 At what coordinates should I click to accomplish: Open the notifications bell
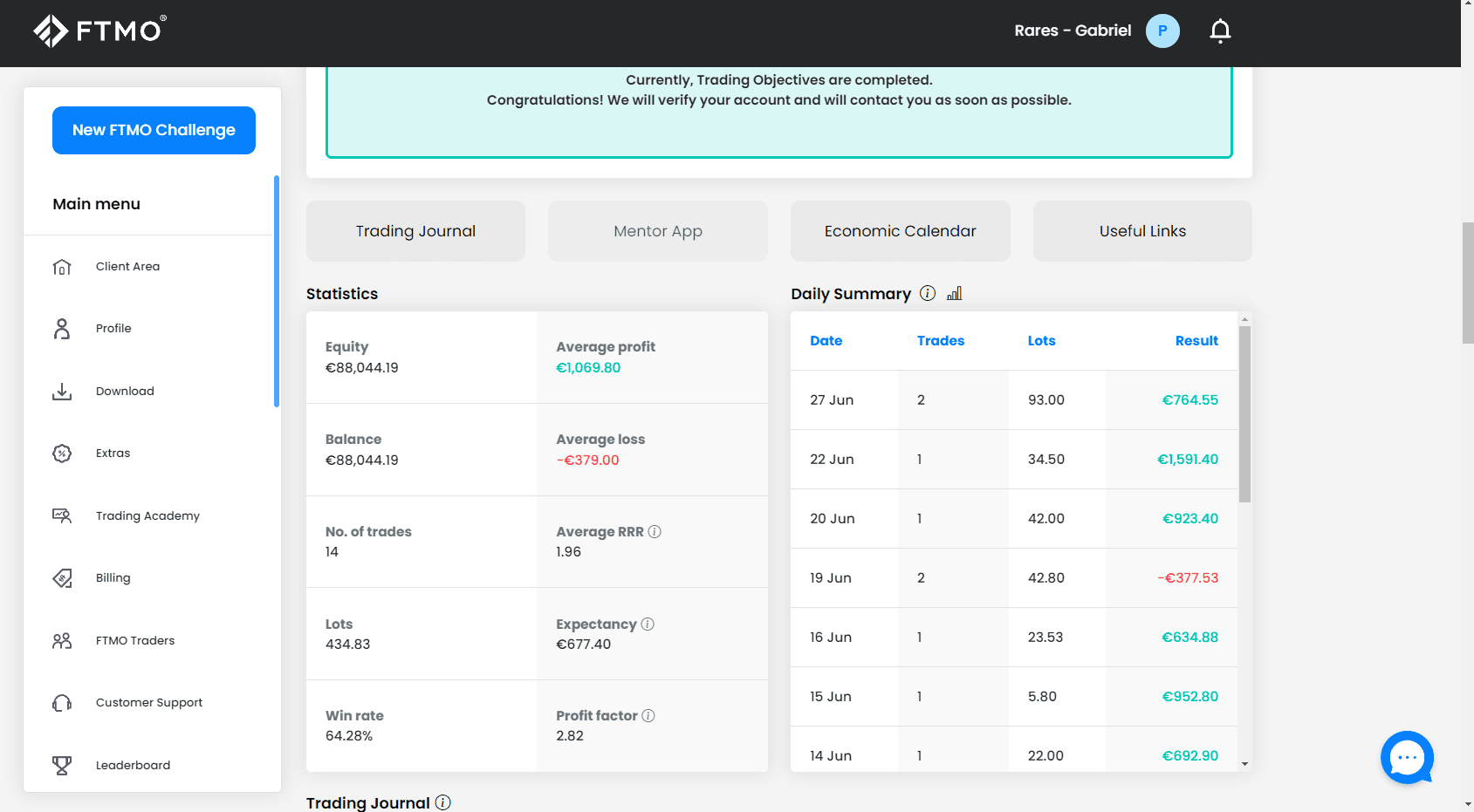(x=1220, y=31)
